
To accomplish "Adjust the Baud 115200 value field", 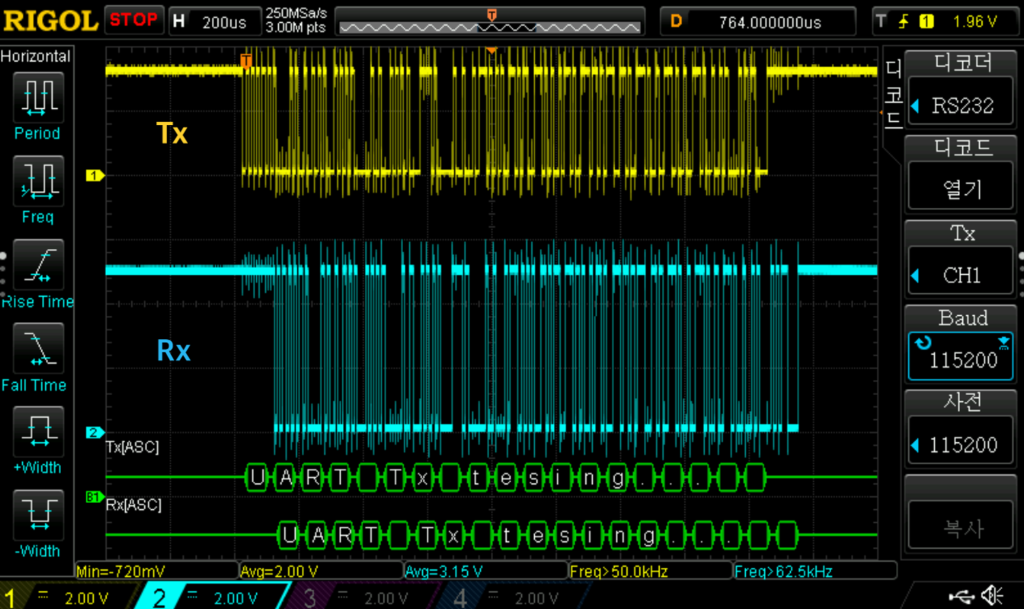I will coord(961,359).
